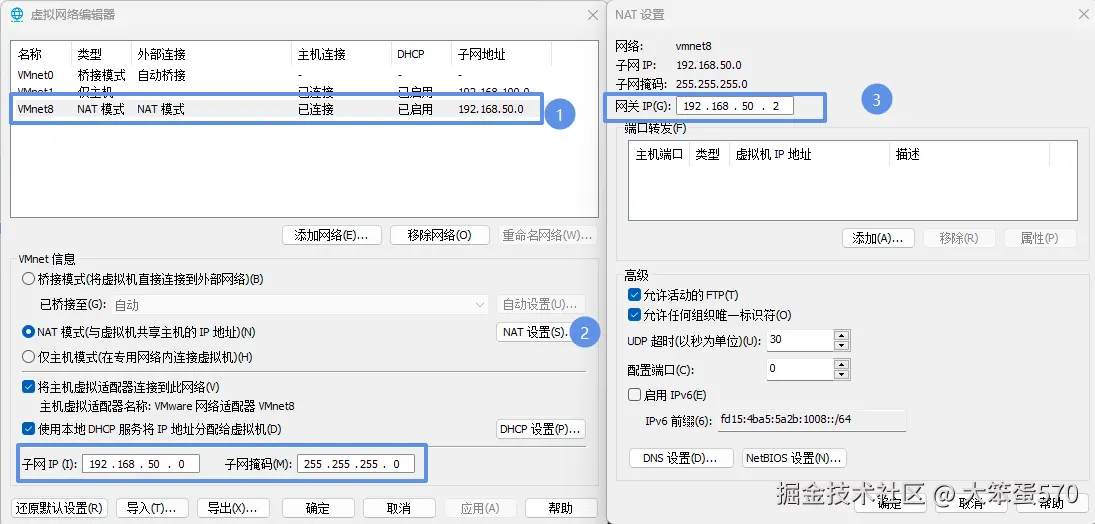The height and width of the screenshot is (524, 1095).
Task: Click the 外部连接 column header
Action: [x=211, y=54]
